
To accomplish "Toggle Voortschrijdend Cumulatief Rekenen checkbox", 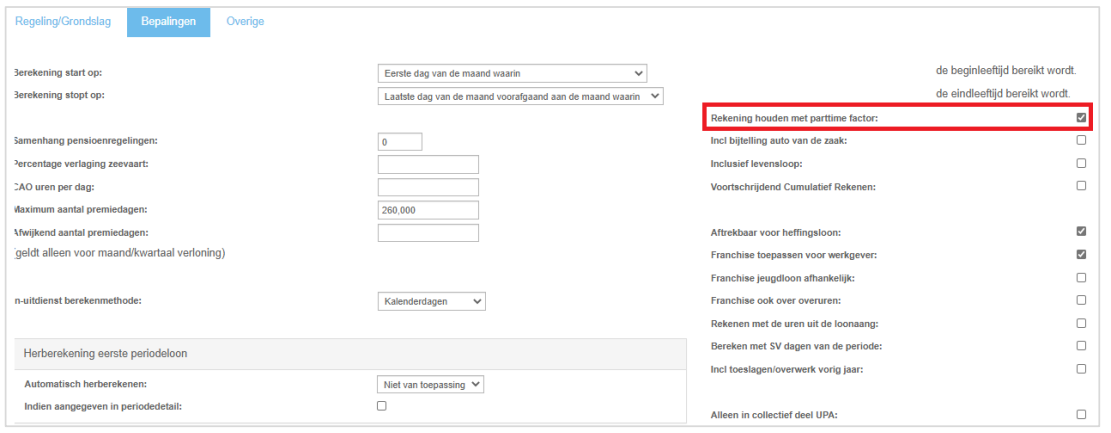I will tap(1081, 186).
